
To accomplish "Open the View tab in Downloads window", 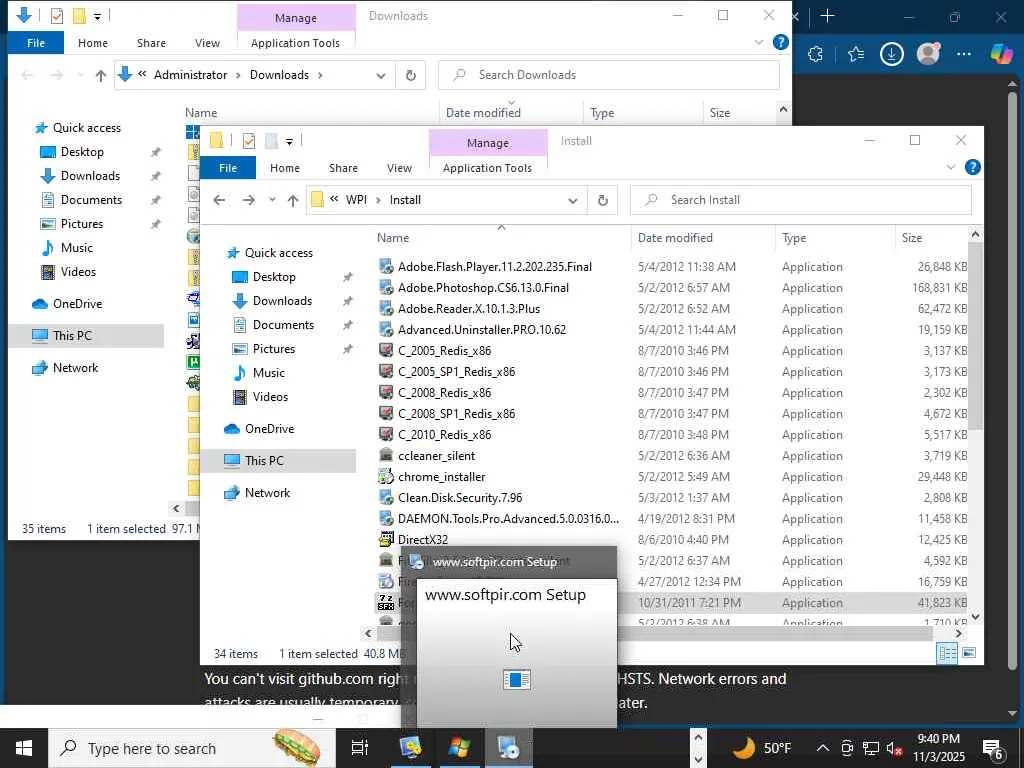I will 207,43.
